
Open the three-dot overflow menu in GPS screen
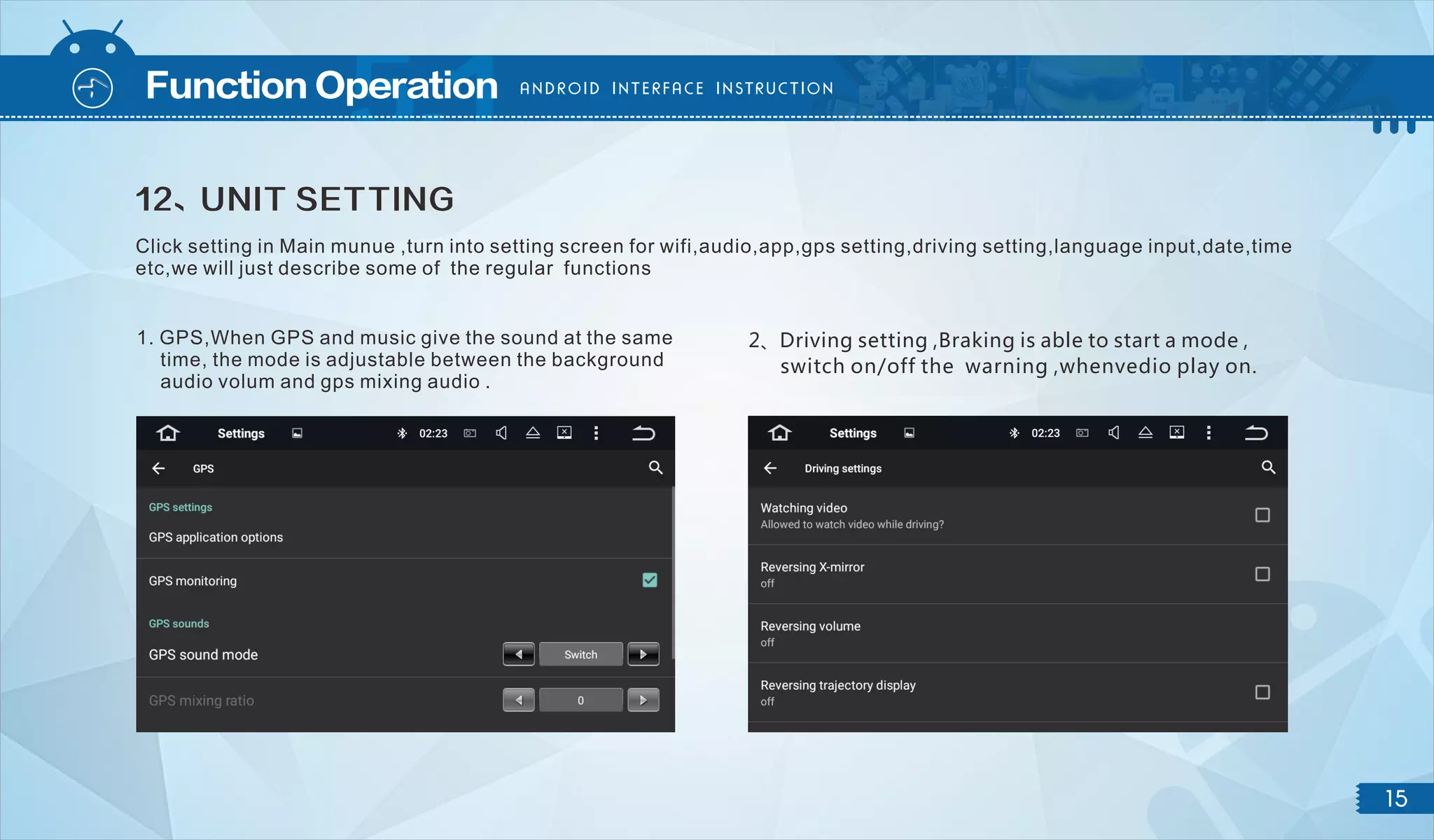tap(596, 433)
